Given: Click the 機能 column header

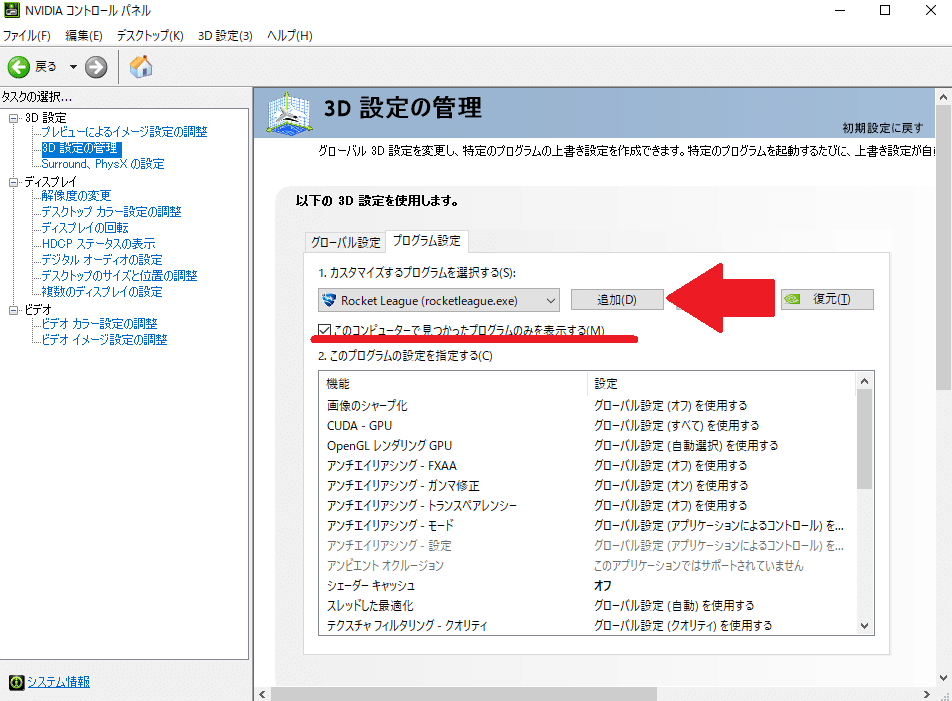Looking at the screenshot, I should click(453, 384).
